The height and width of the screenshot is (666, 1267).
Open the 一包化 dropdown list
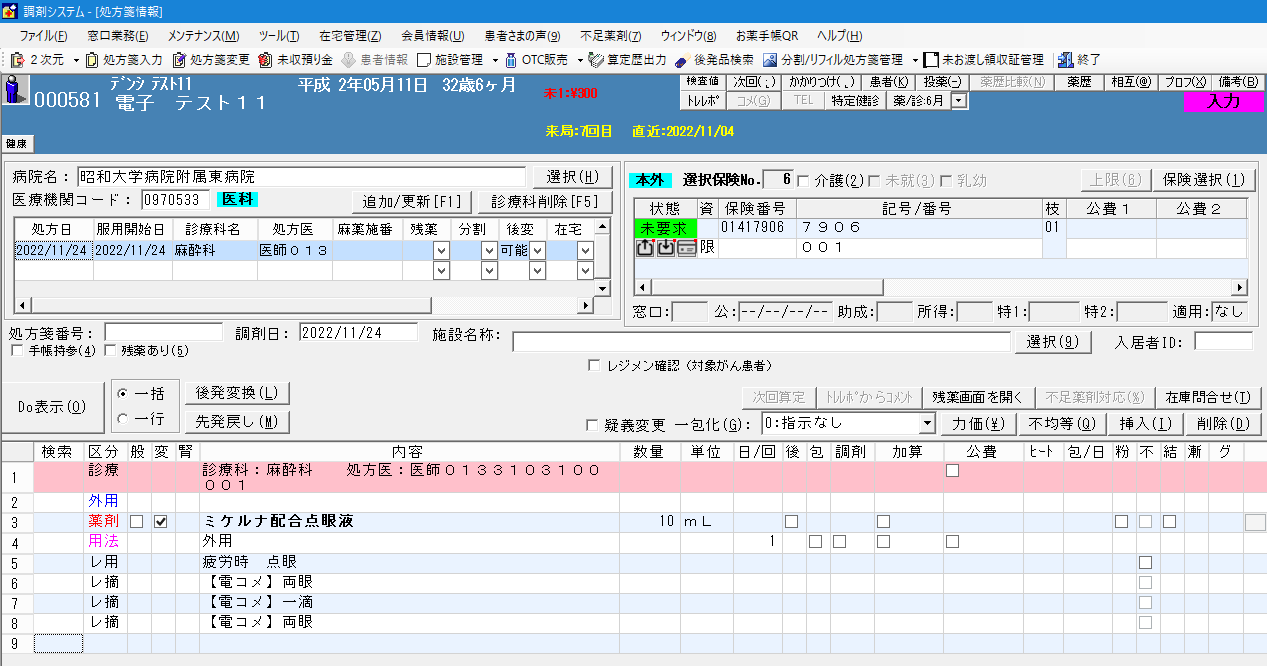pyautogui.click(x=926, y=424)
